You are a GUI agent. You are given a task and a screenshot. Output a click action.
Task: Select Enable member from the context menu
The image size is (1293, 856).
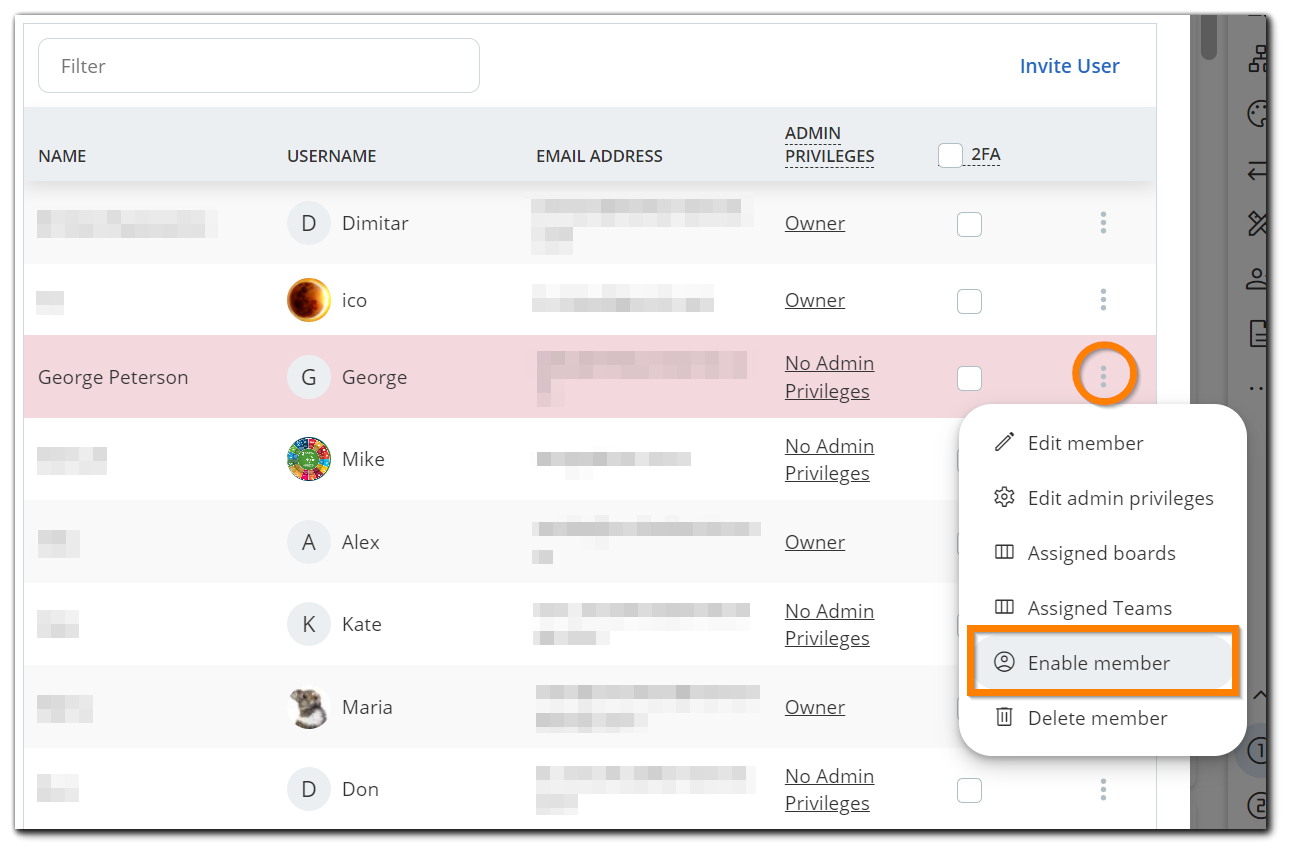[1098, 663]
